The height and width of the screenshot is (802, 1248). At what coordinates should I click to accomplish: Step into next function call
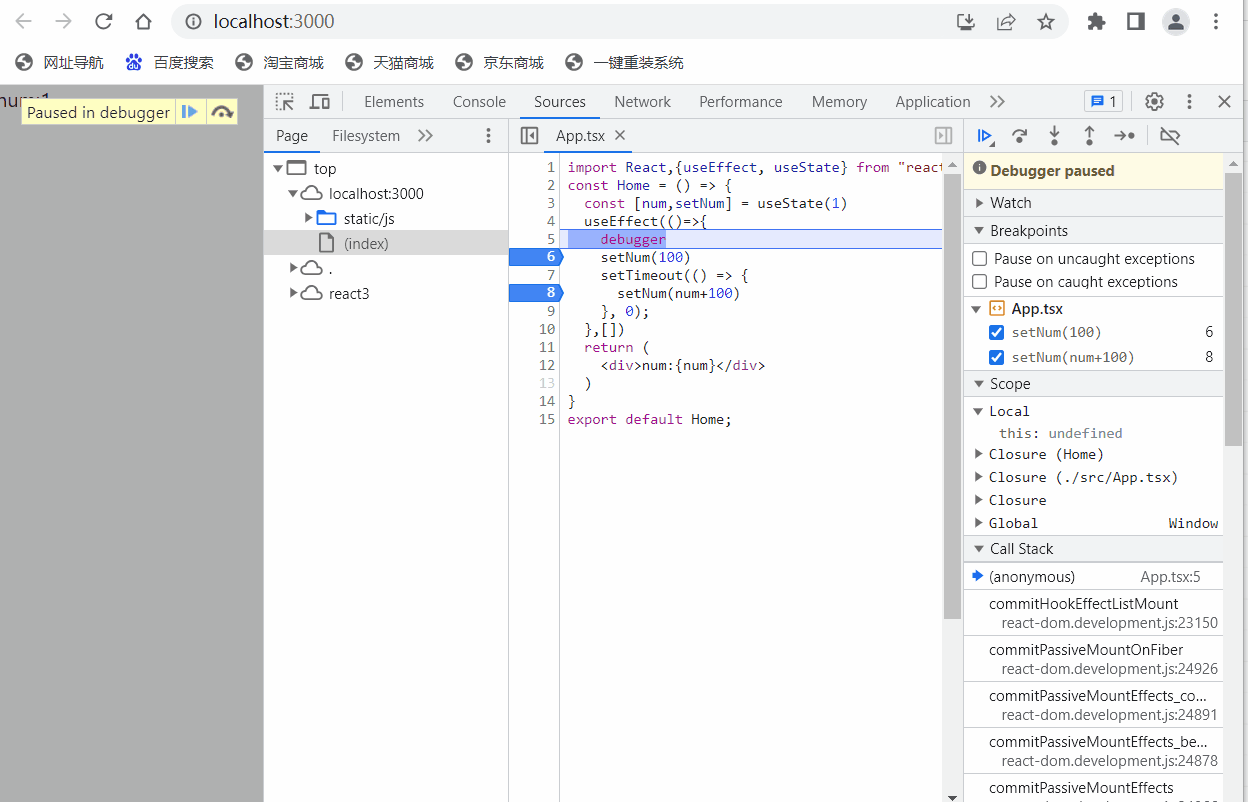[x=1054, y=135]
